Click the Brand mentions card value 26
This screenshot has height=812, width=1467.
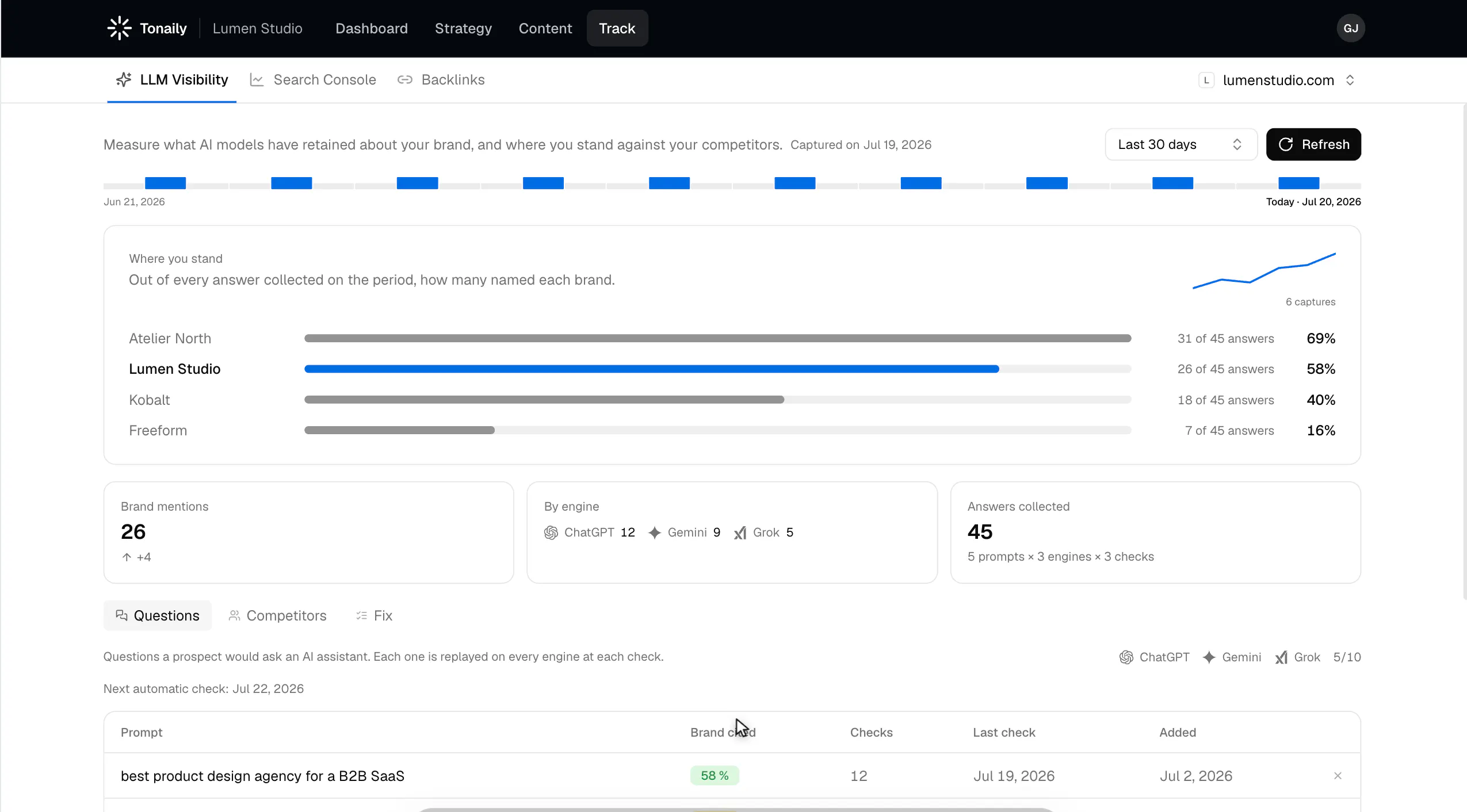pos(133,531)
